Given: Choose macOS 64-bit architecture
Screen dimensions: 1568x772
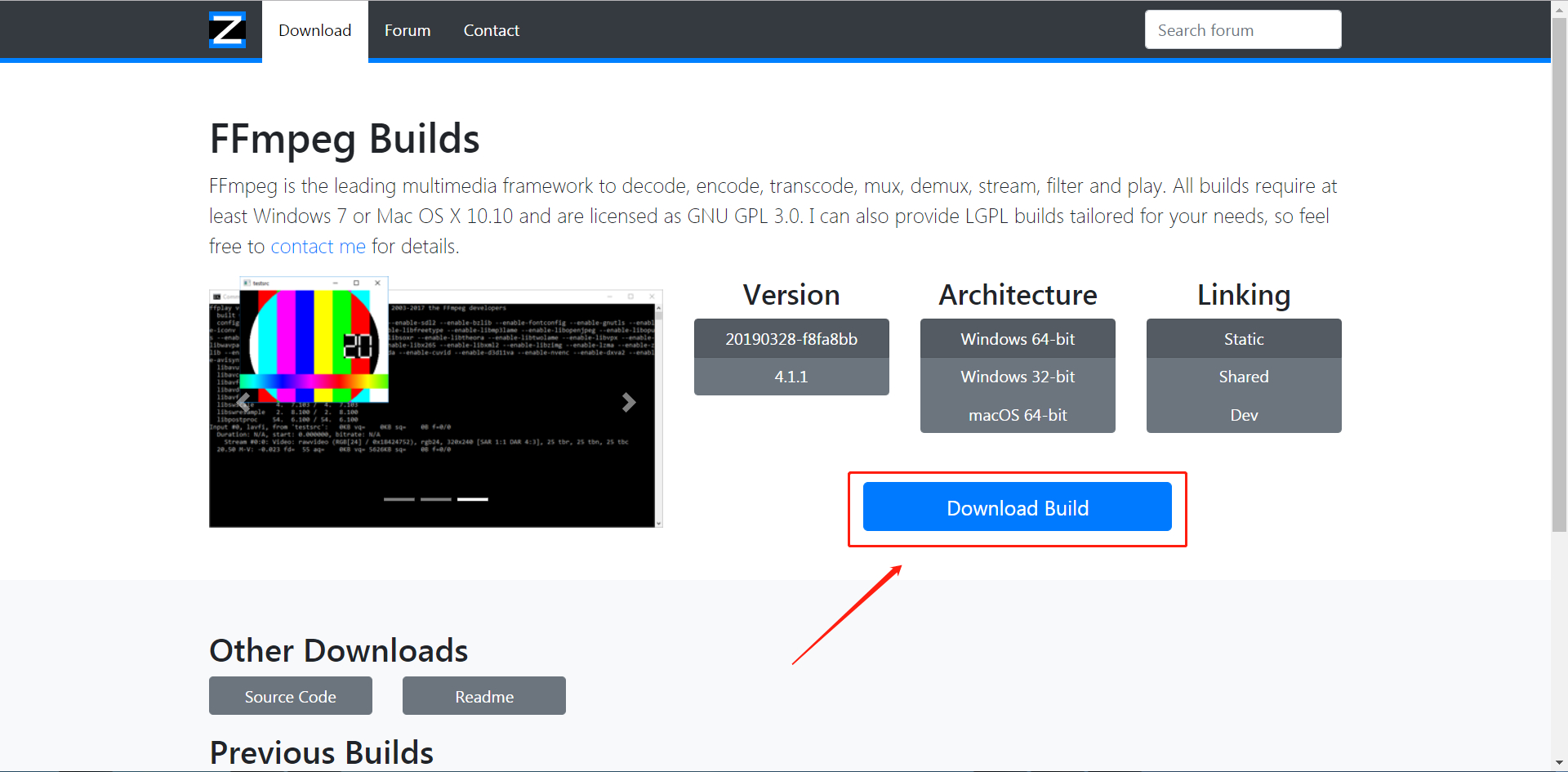Looking at the screenshot, I should coord(1018,414).
